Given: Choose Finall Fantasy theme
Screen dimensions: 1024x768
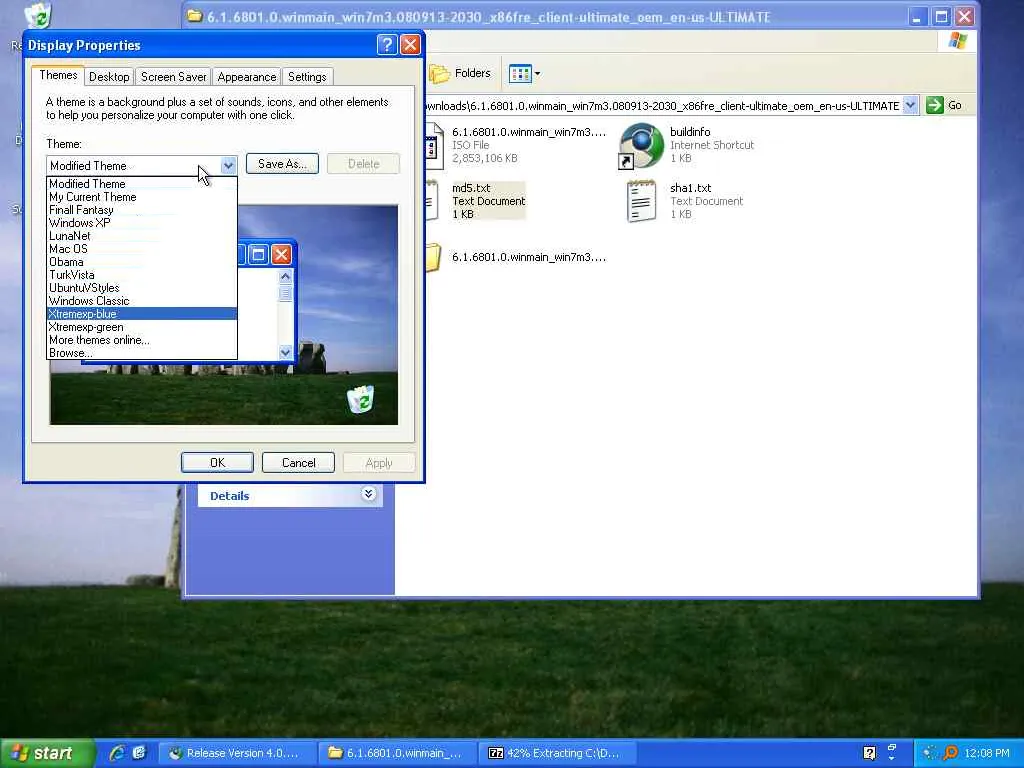Looking at the screenshot, I should click(142, 210).
